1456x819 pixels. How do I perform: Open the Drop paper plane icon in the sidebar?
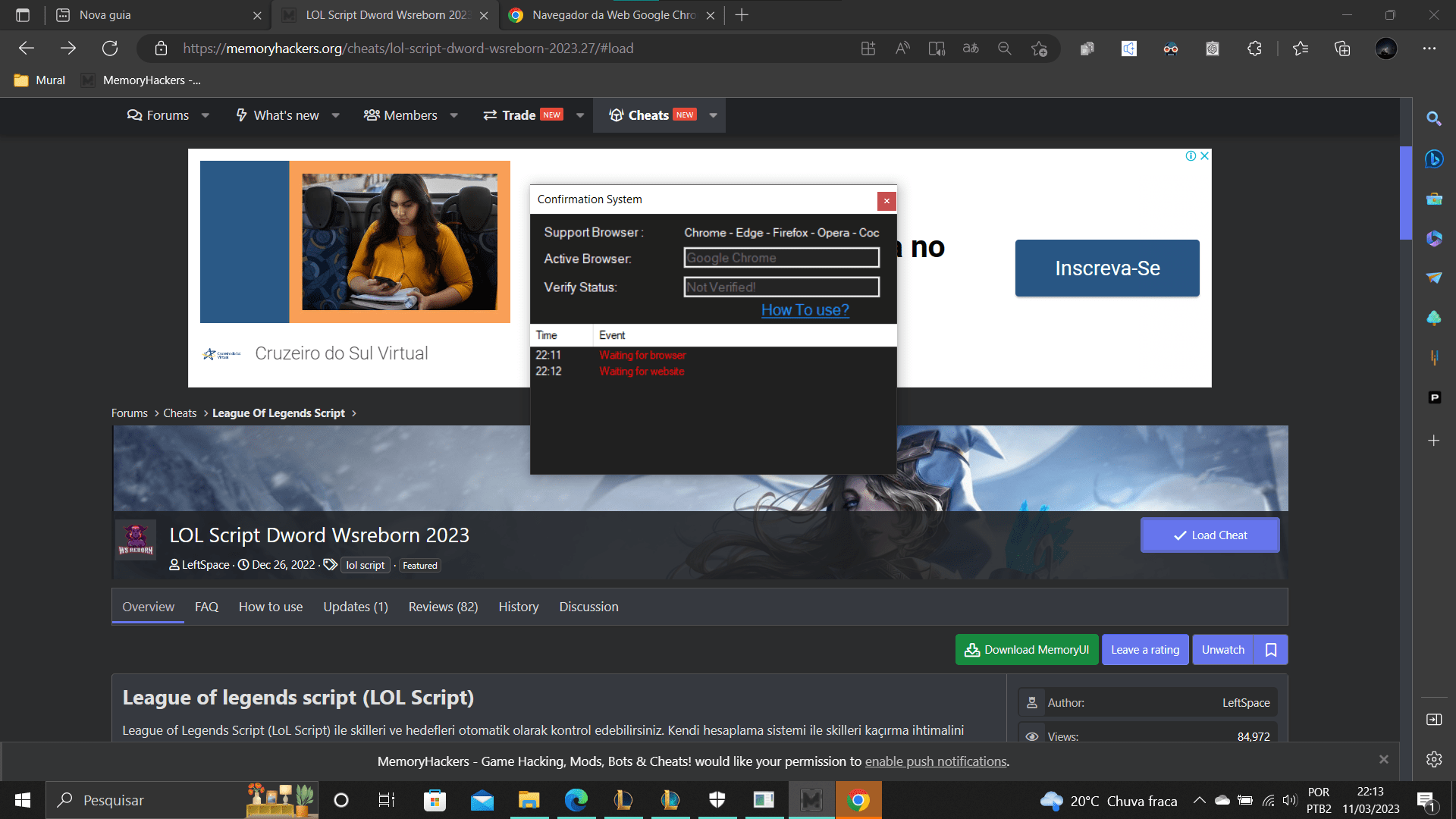[x=1433, y=278]
